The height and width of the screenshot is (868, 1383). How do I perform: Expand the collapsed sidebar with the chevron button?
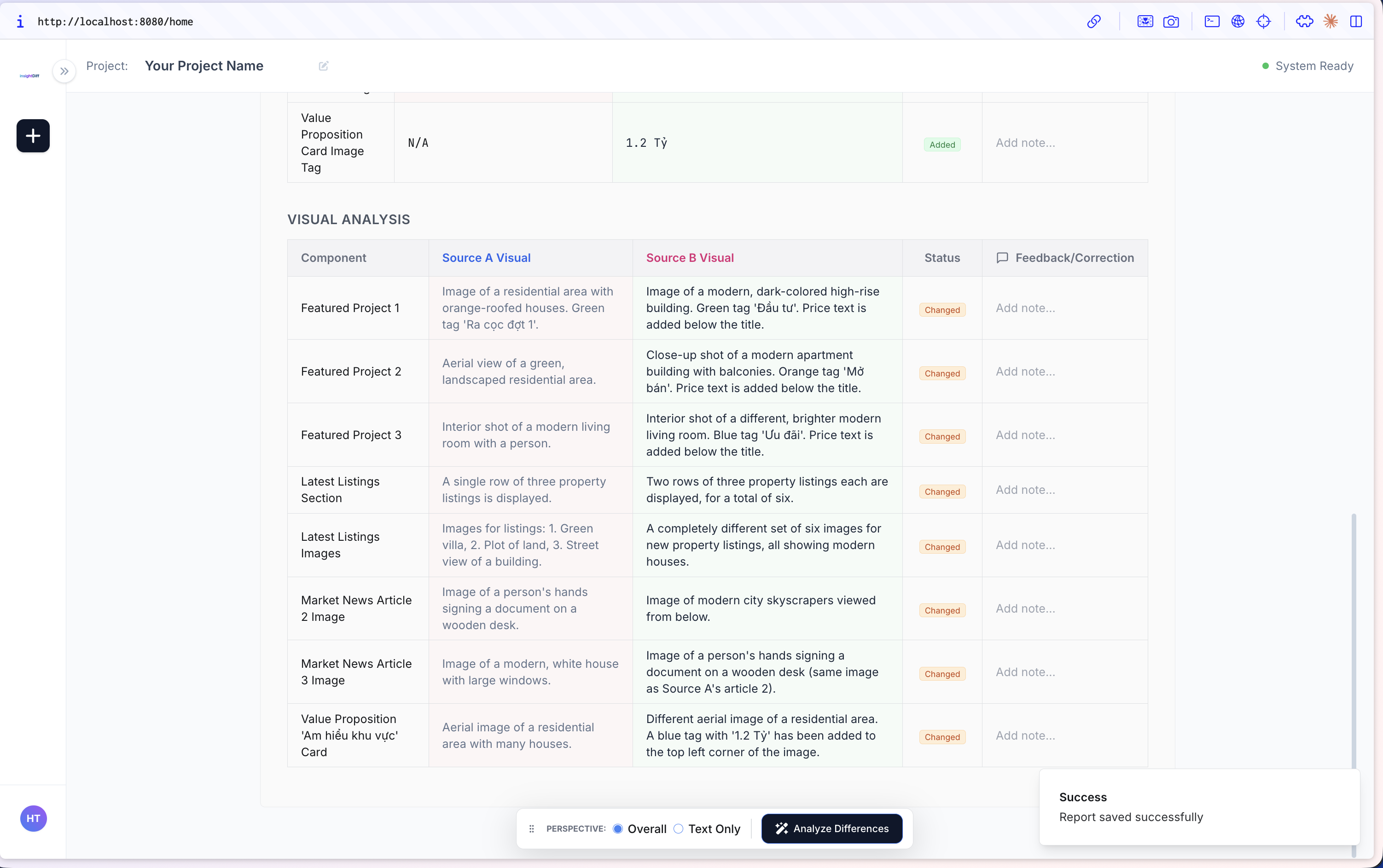pyautogui.click(x=64, y=70)
